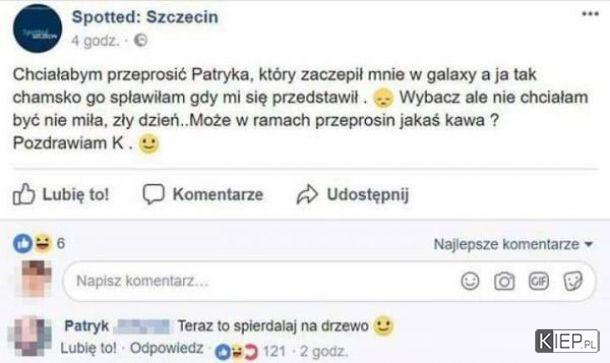This screenshot has height=363, width=610.
Task: Insert an emoji with the smiley icon
Action: pos(470,281)
